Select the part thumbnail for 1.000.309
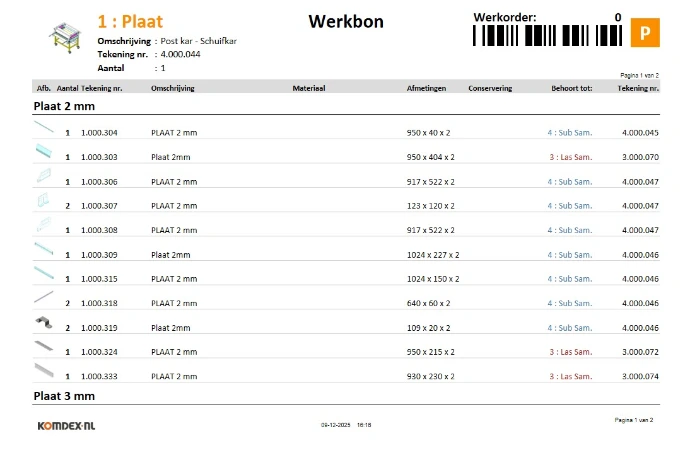 [44, 250]
